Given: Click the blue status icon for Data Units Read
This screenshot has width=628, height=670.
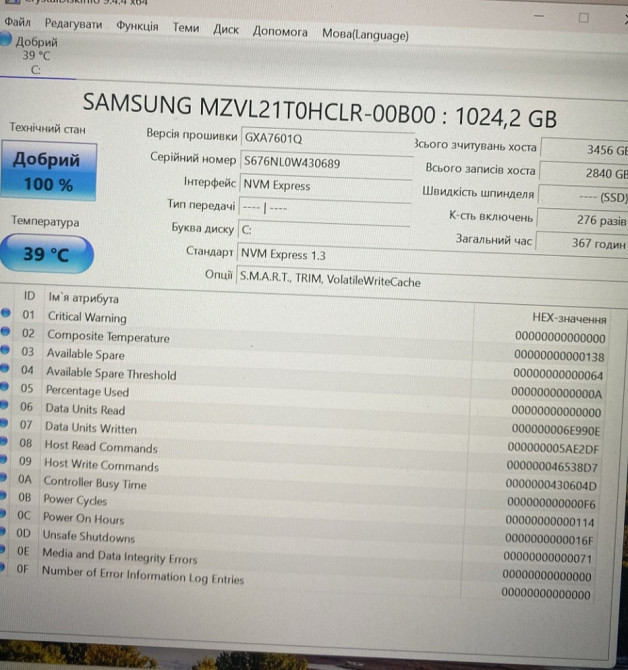Looking at the screenshot, I should (4, 407).
